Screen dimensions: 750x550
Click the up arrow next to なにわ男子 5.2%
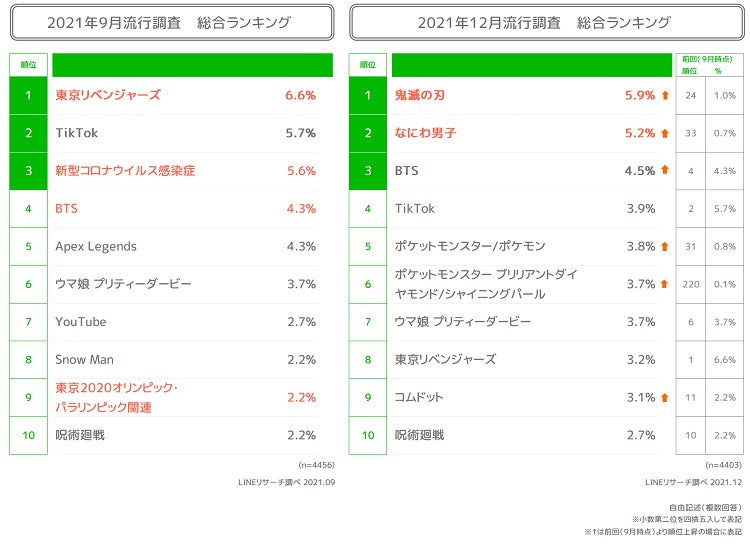tap(664, 133)
